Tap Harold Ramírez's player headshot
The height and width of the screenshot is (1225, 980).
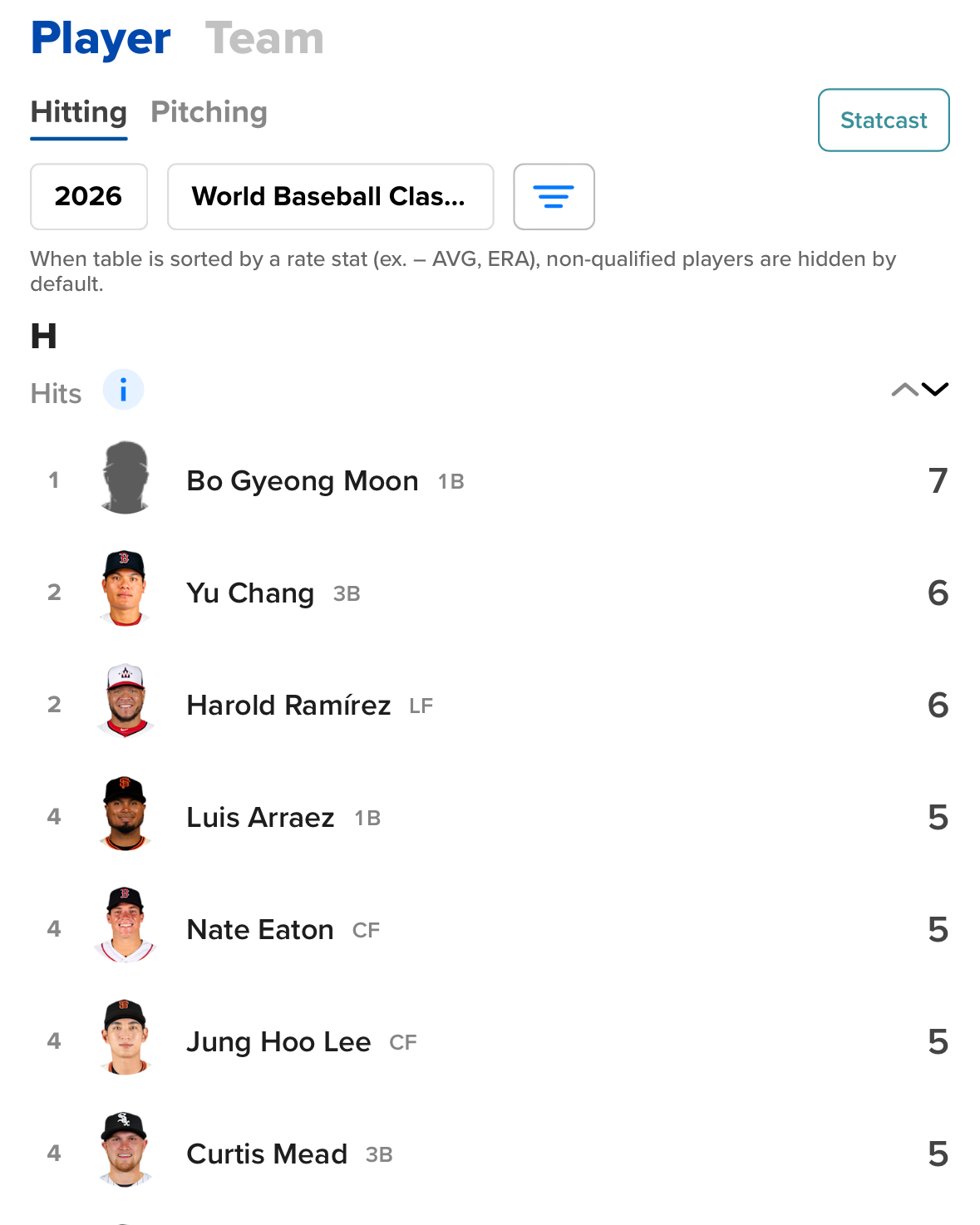click(126, 702)
